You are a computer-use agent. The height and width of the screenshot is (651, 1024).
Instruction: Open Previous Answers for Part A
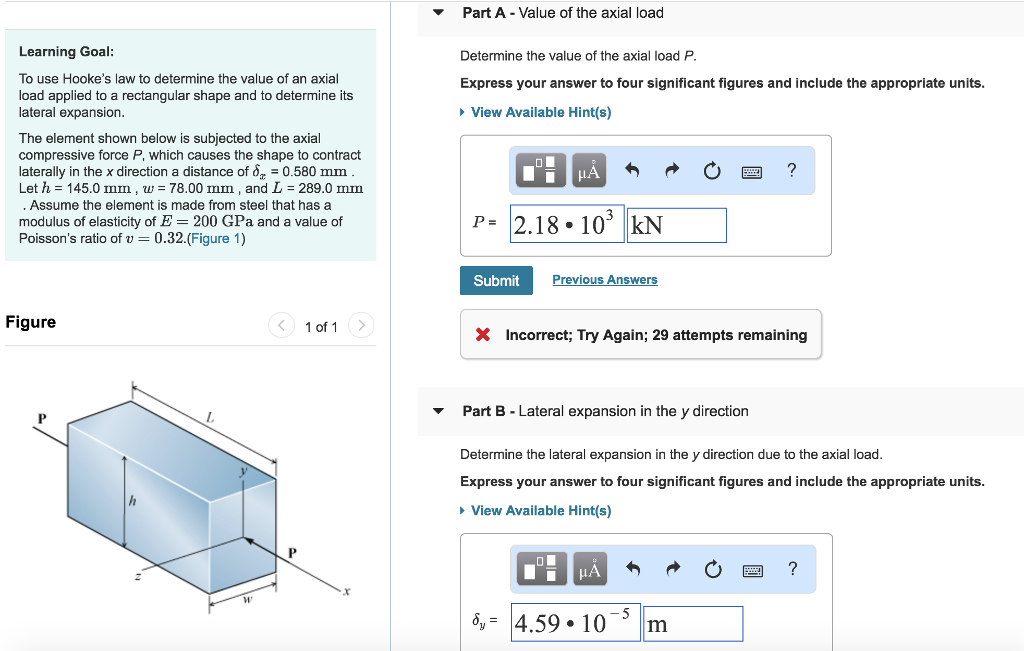(604, 279)
